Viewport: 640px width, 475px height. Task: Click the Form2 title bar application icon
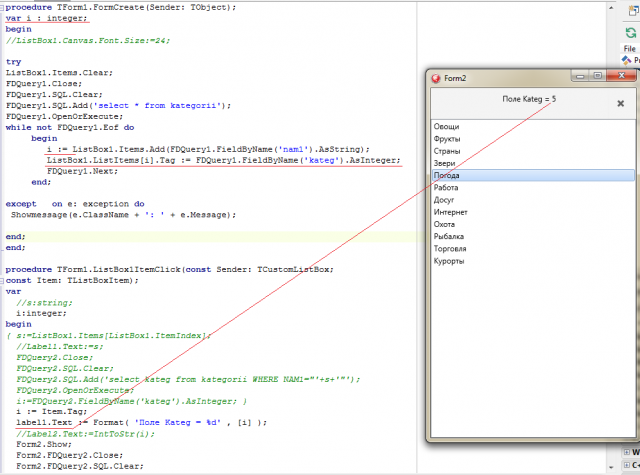(436, 78)
